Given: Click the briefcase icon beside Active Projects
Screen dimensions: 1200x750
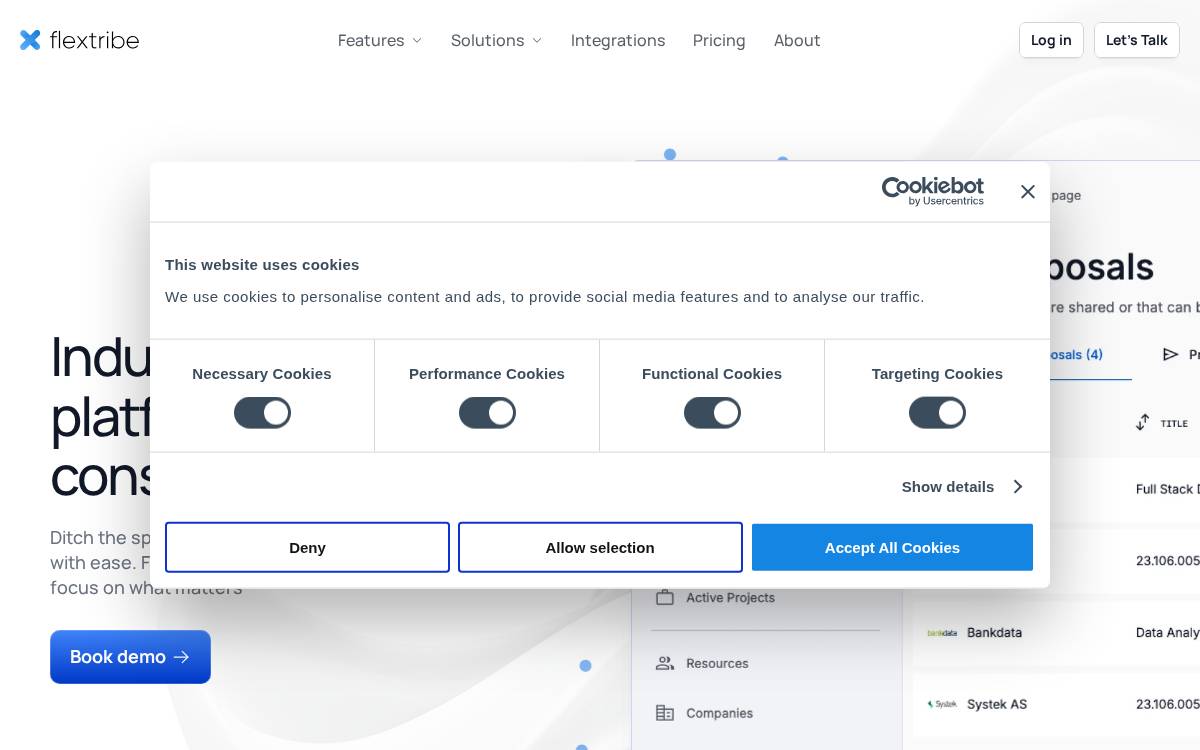Looking at the screenshot, I should point(665,597).
